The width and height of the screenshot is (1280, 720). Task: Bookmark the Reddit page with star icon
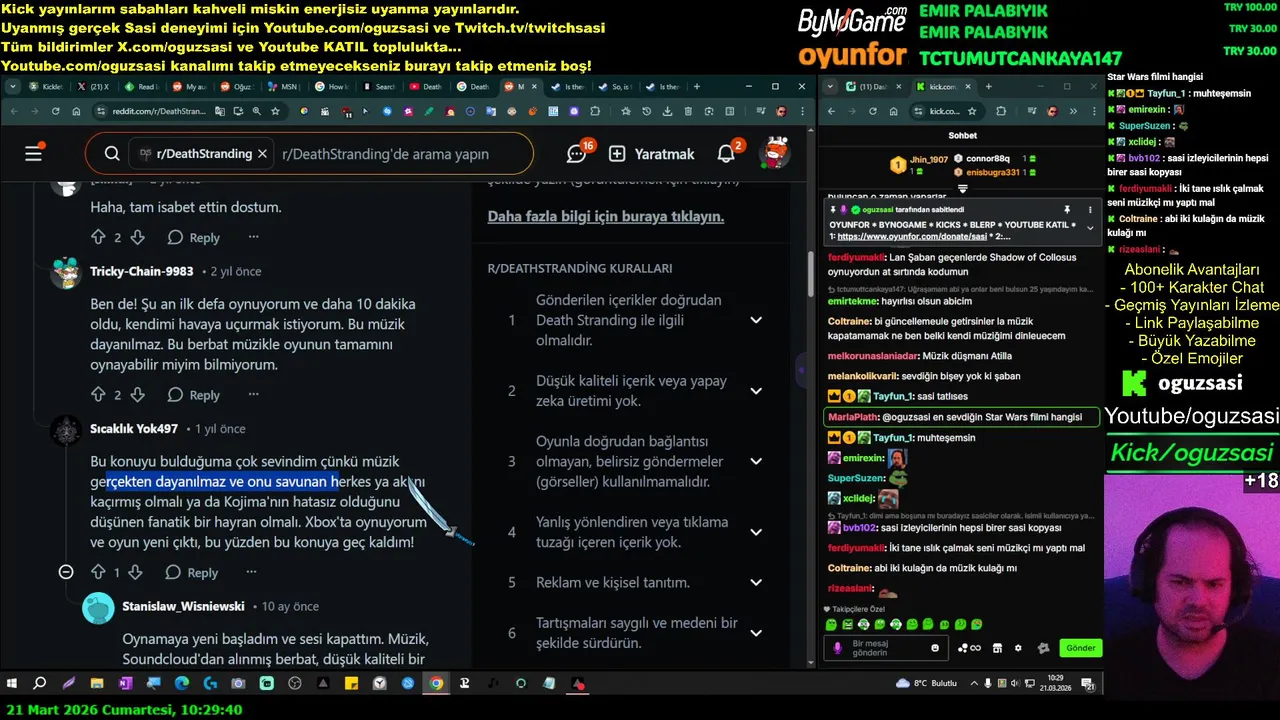tap(273, 111)
